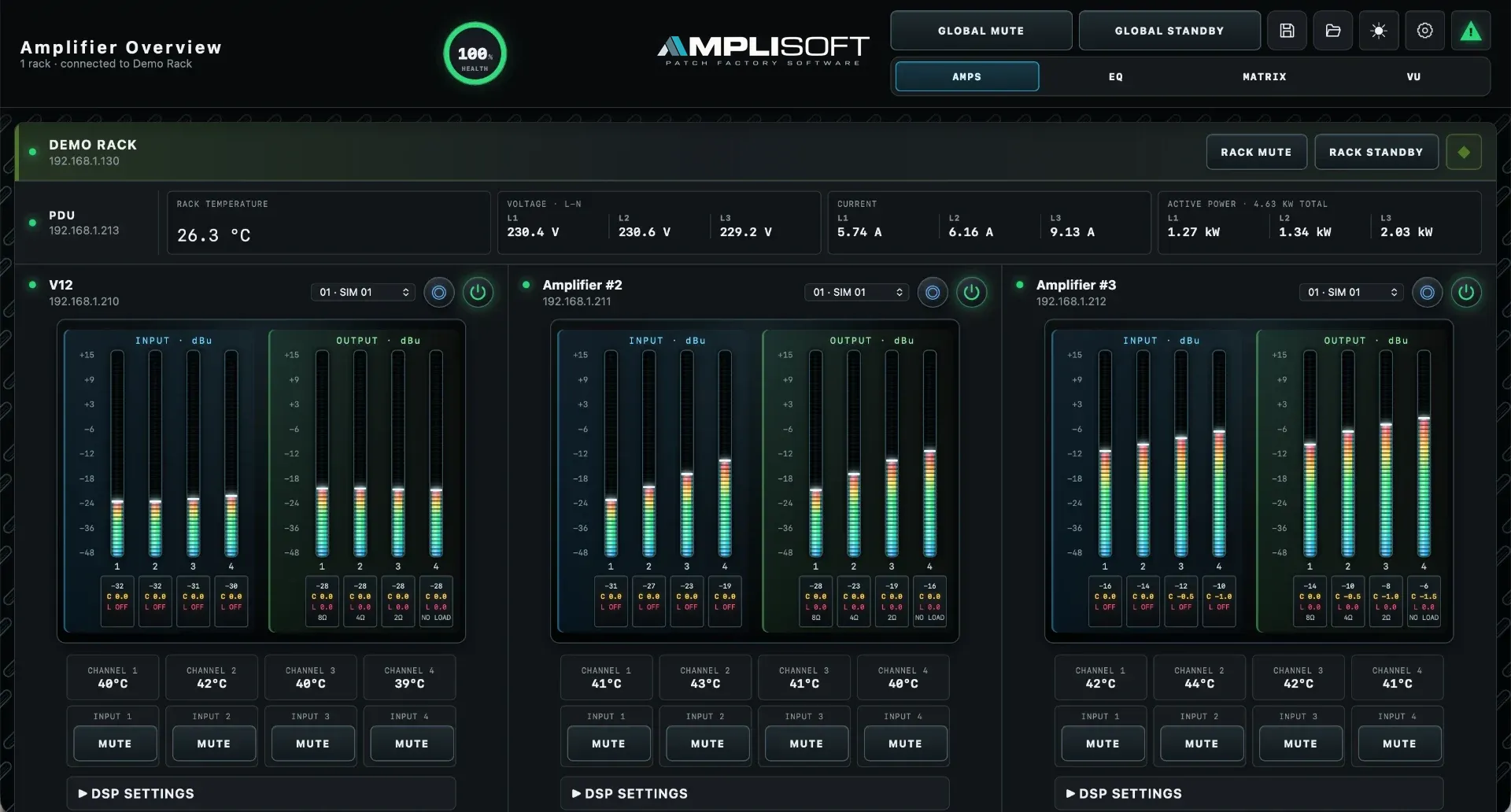Switch to the VU tab
This screenshot has width=1511, height=812.
1414,76
